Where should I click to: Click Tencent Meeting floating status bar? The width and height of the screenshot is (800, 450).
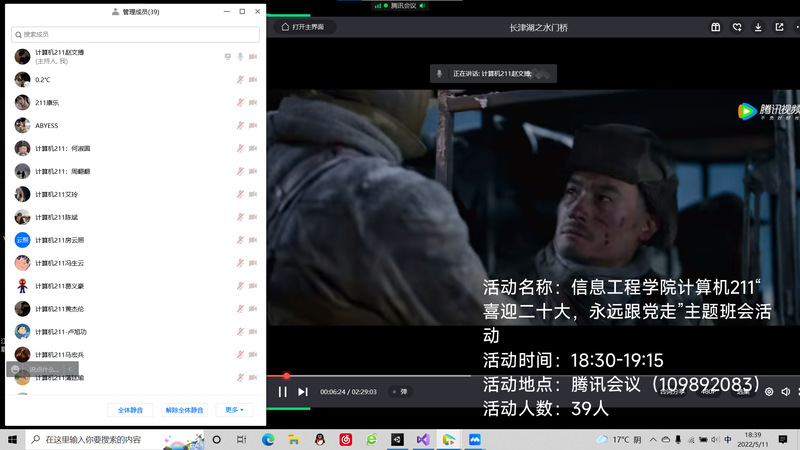pos(400,6)
